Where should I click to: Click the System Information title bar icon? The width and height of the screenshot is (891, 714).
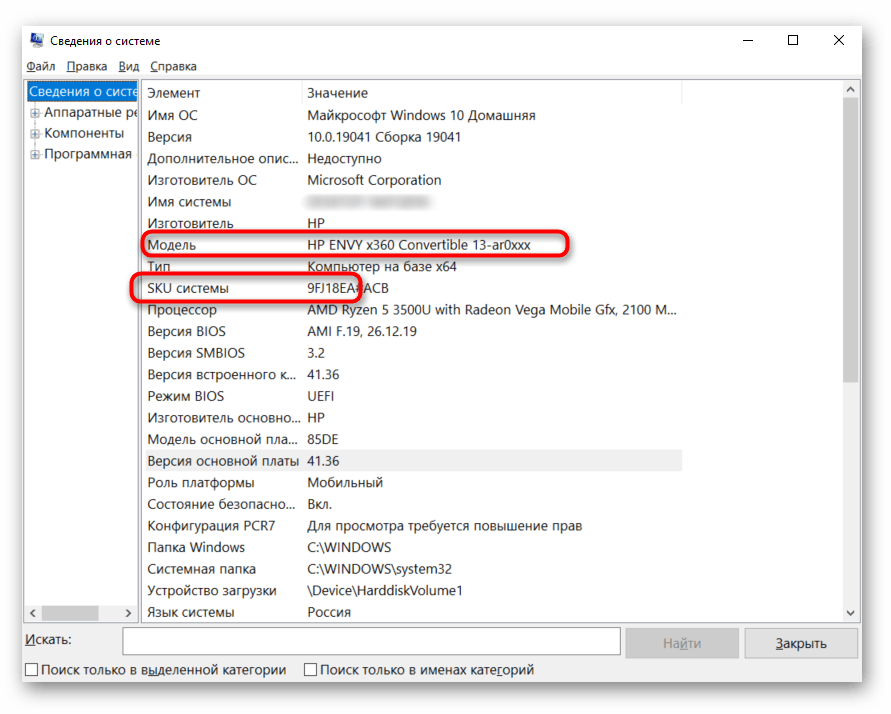click(37, 40)
